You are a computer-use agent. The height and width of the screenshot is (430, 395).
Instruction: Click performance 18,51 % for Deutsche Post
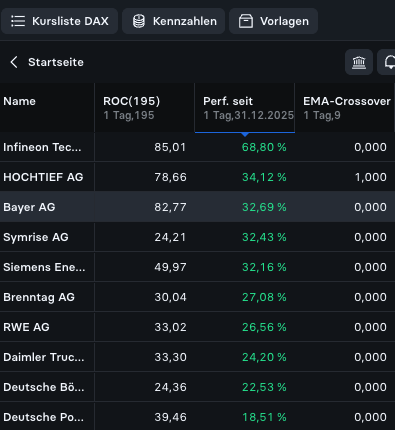point(264,417)
